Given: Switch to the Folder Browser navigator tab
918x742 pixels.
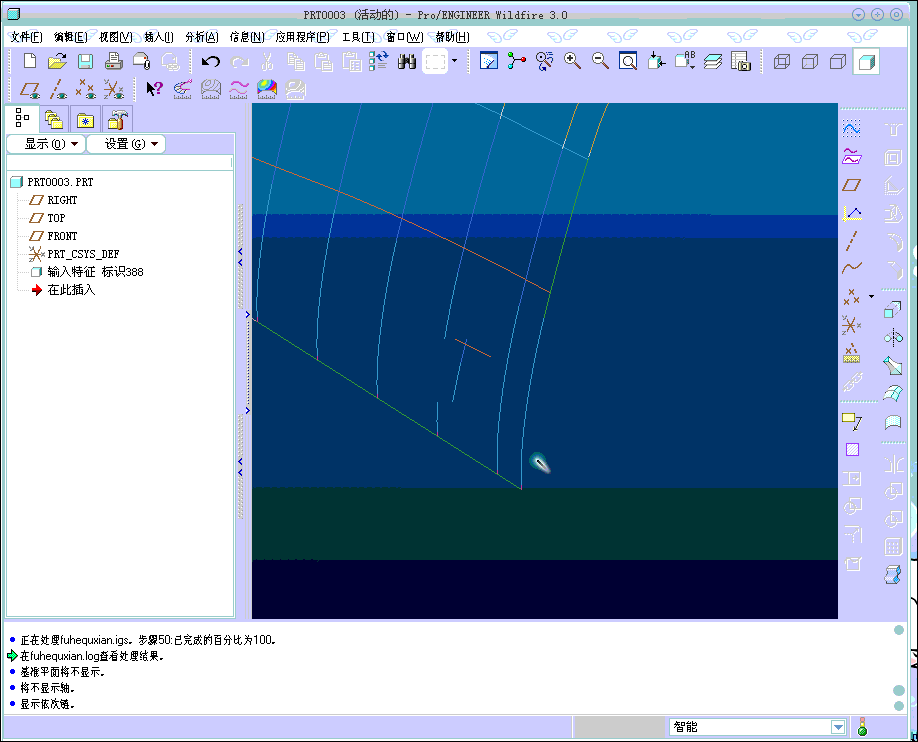Looking at the screenshot, I should pos(54,119).
